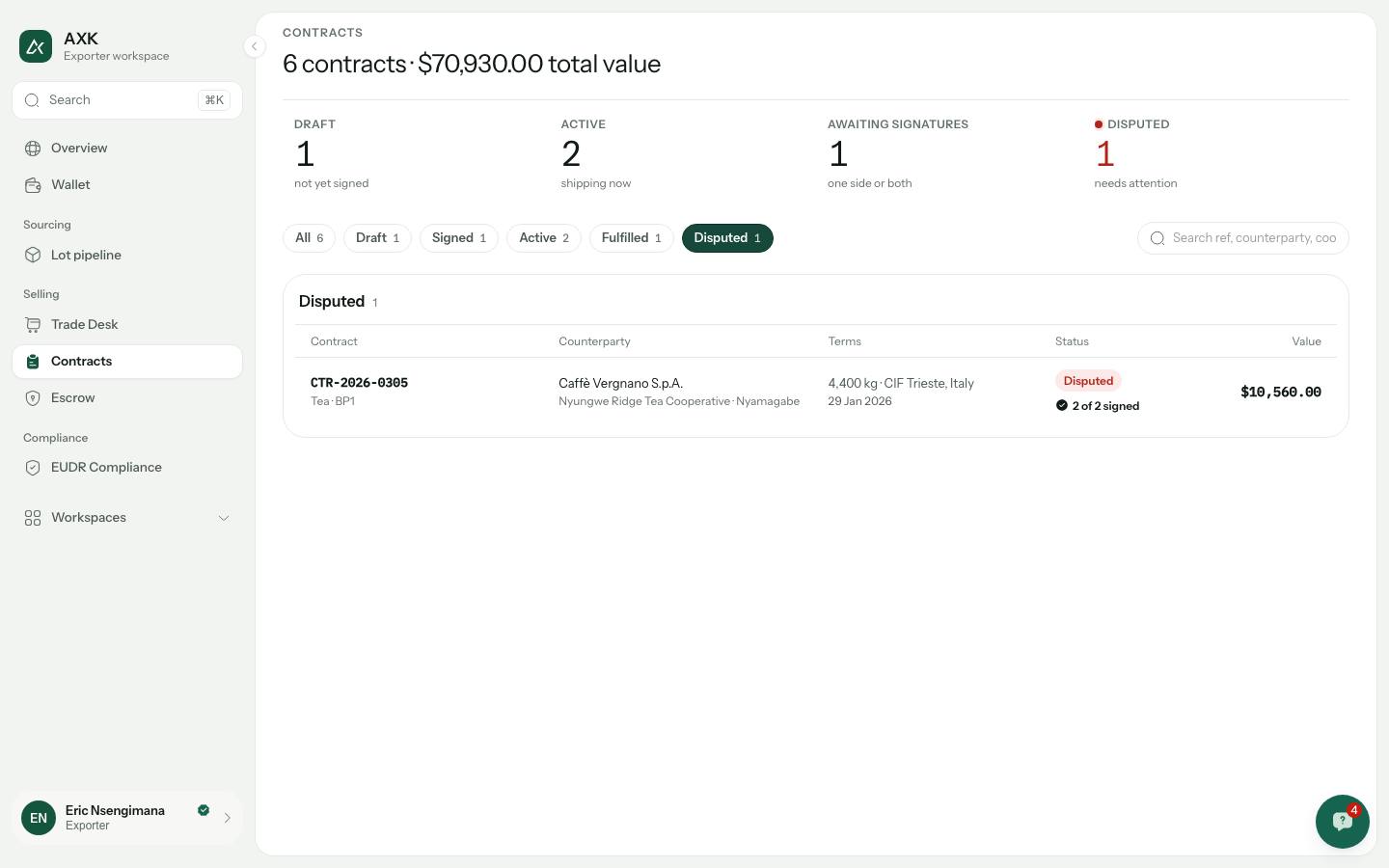Screen dimensions: 1389x868
Task: Click the Escrow shield icon
Action: [x=33, y=398]
